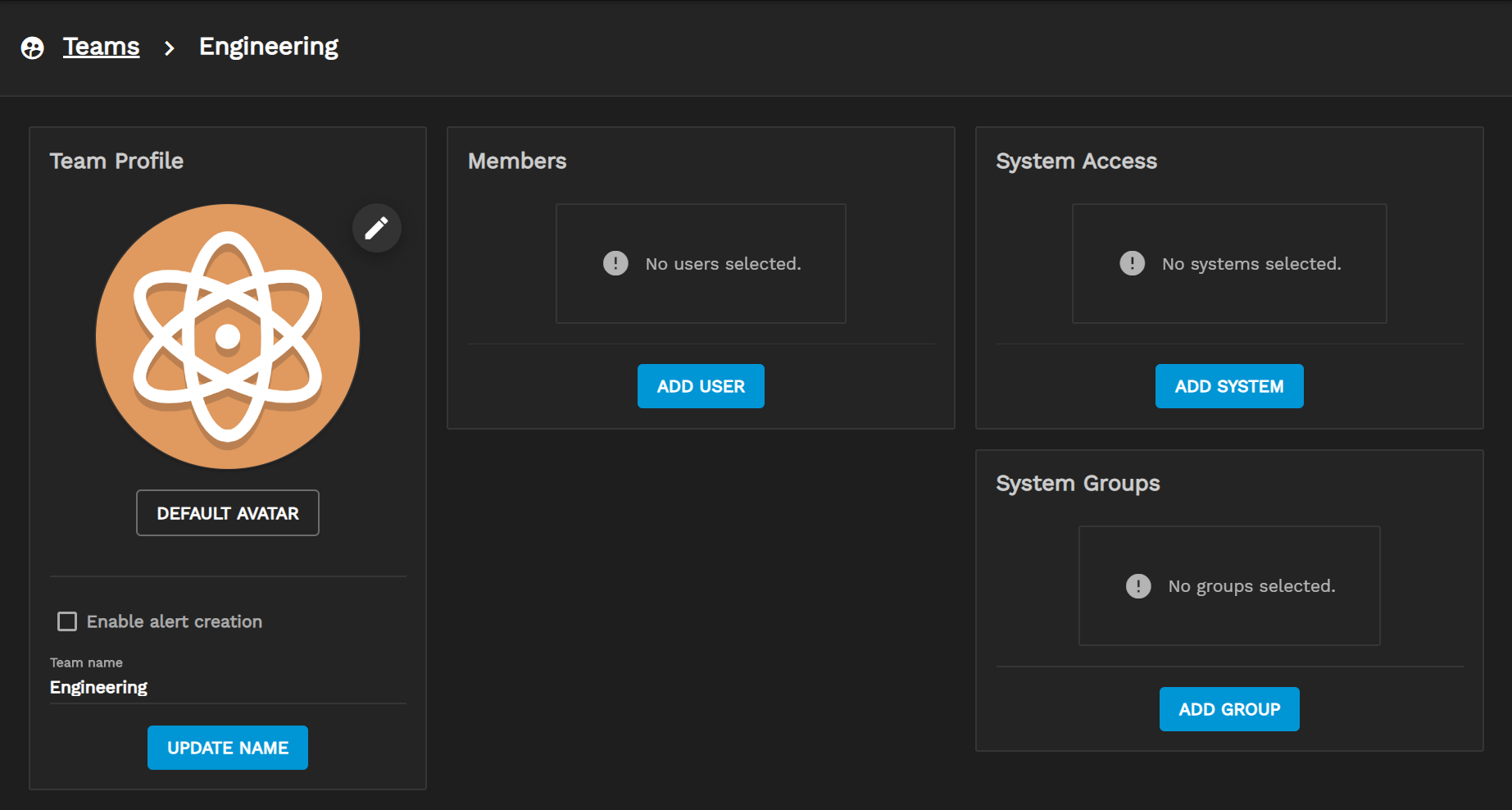
Task: Click the warning icon beside 'No users selected'
Action: tap(615, 263)
